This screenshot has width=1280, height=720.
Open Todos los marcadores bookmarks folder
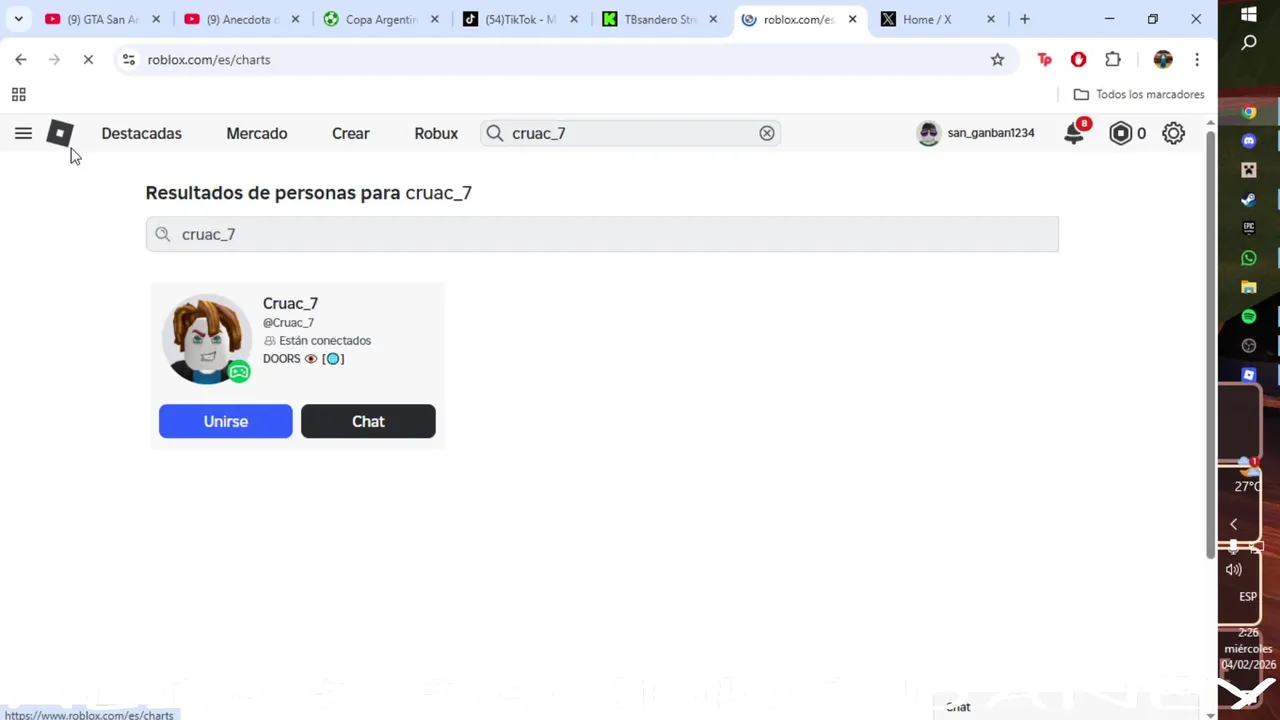coord(1139,94)
